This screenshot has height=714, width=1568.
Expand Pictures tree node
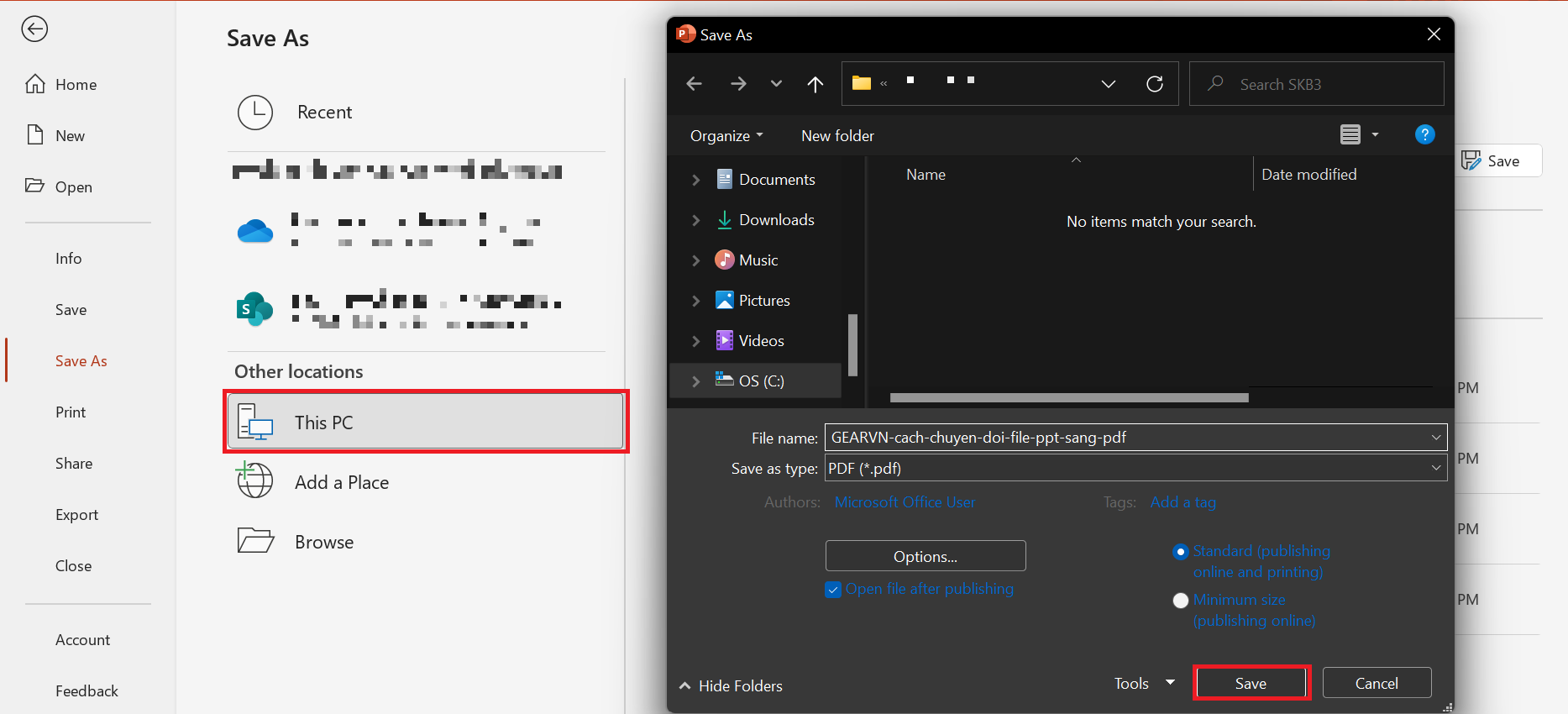click(x=695, y=301)
